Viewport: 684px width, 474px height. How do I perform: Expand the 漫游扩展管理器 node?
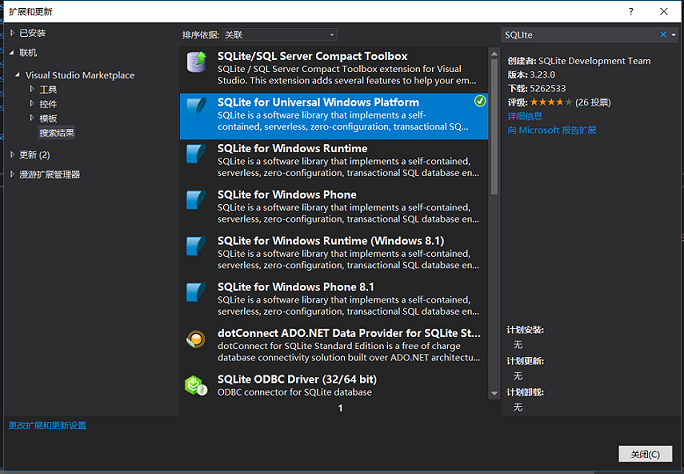(x=12, y=174)
